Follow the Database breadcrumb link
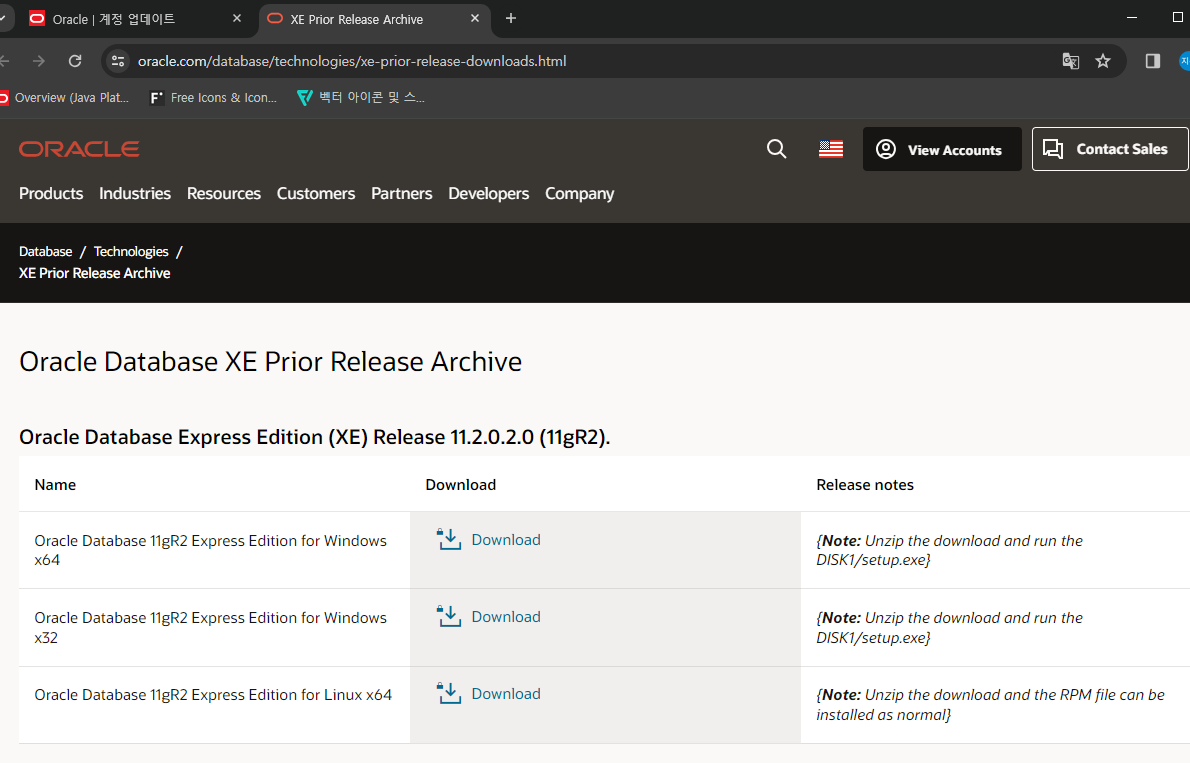 (x=46, y=251)
